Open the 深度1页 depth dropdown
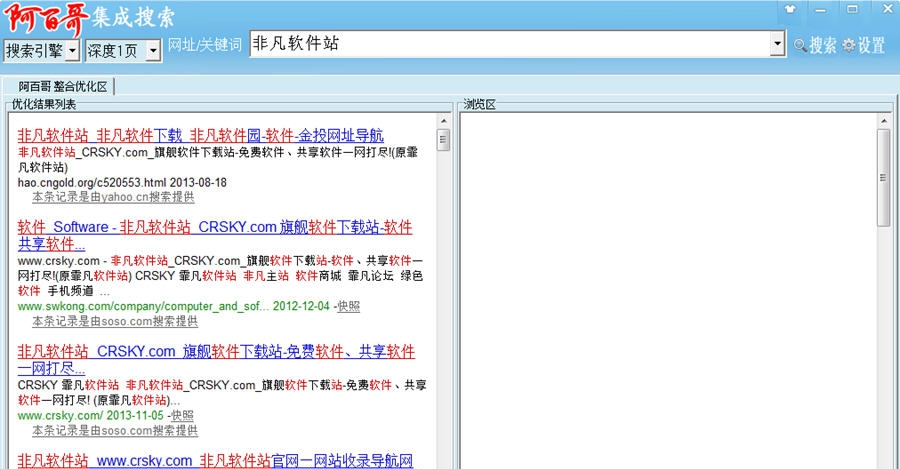 (x=123, y=51)
